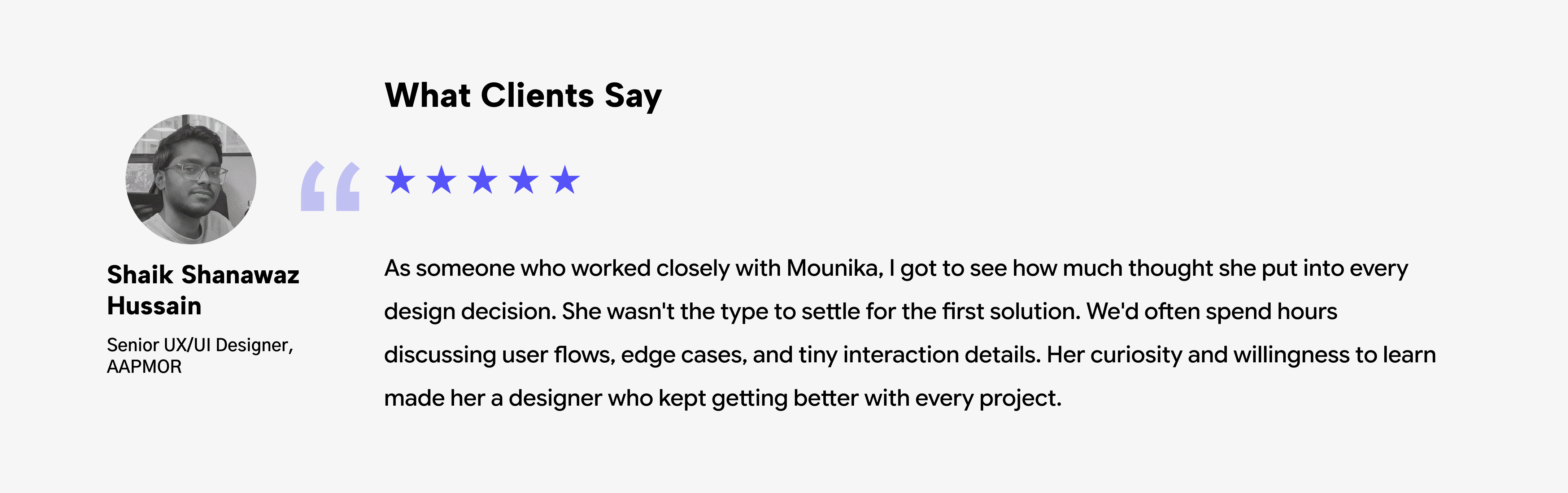Click the first rating star

(x=401, y=180)
